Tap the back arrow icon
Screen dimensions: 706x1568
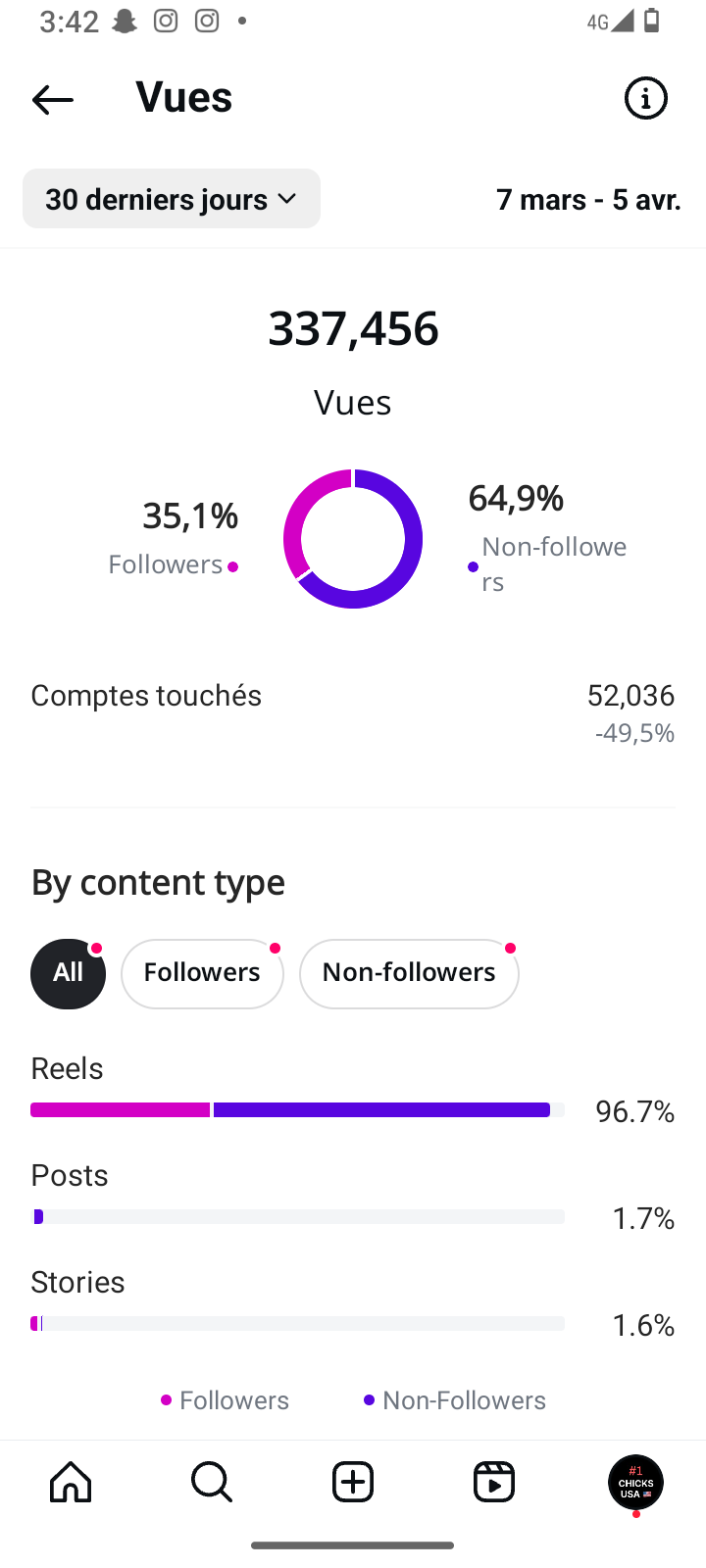[53, 99]
